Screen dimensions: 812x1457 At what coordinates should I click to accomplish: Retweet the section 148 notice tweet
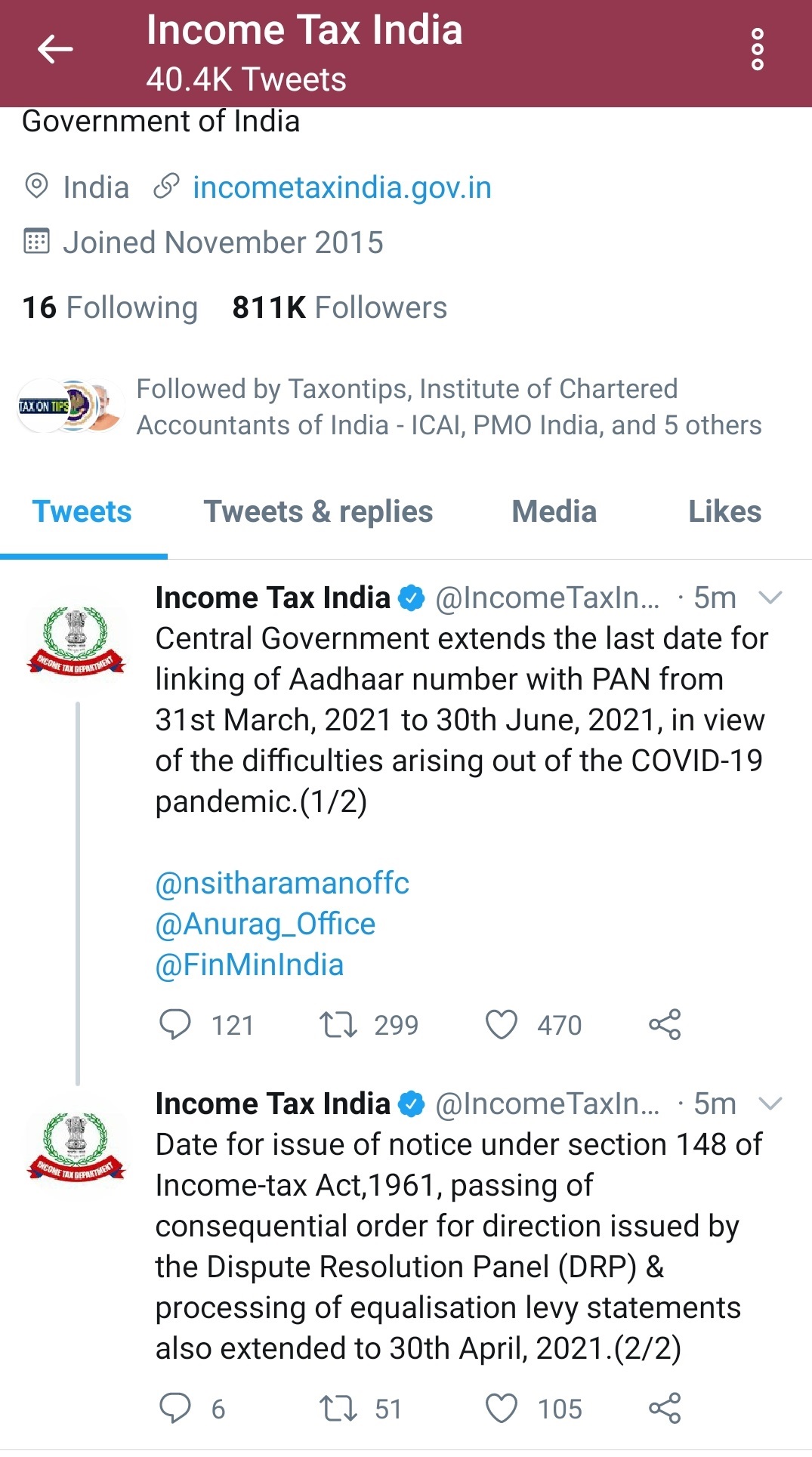(338, 1409)
